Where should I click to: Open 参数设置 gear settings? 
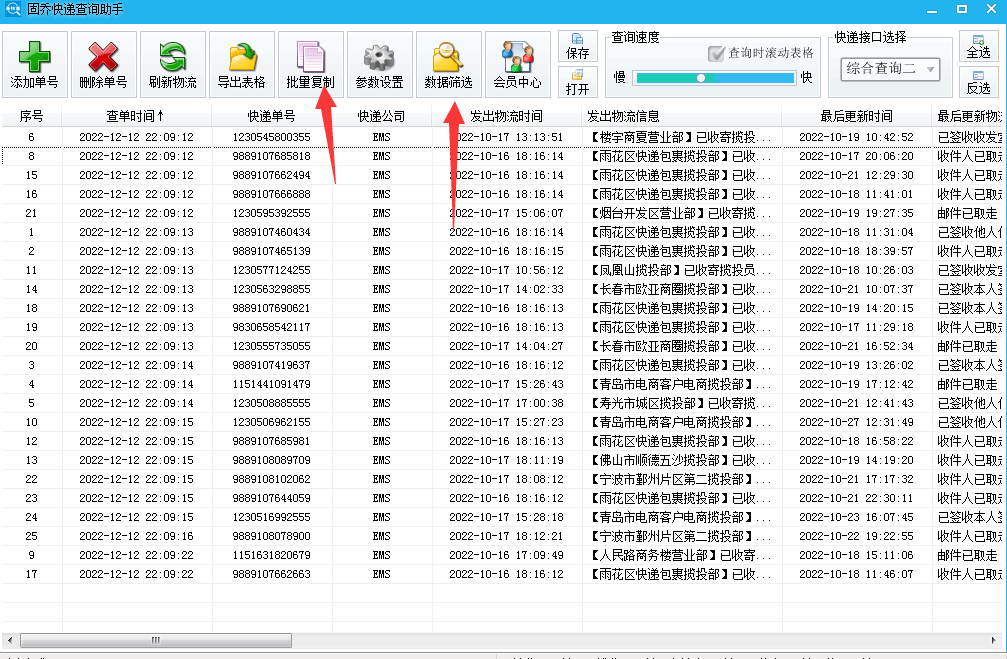pyautogui.click(x=380, y=64)
